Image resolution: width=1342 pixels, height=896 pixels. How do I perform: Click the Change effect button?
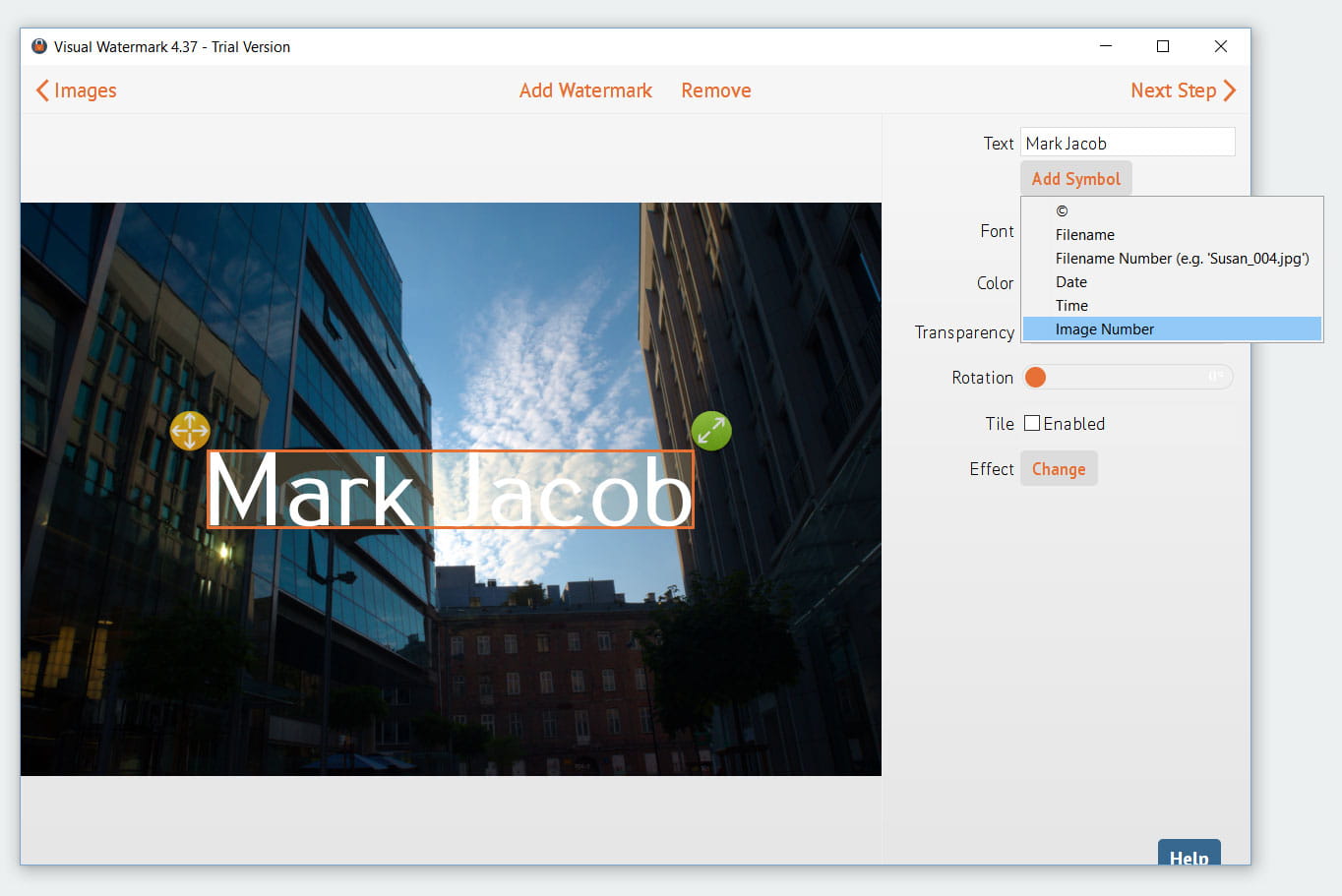pos(1059,469)
